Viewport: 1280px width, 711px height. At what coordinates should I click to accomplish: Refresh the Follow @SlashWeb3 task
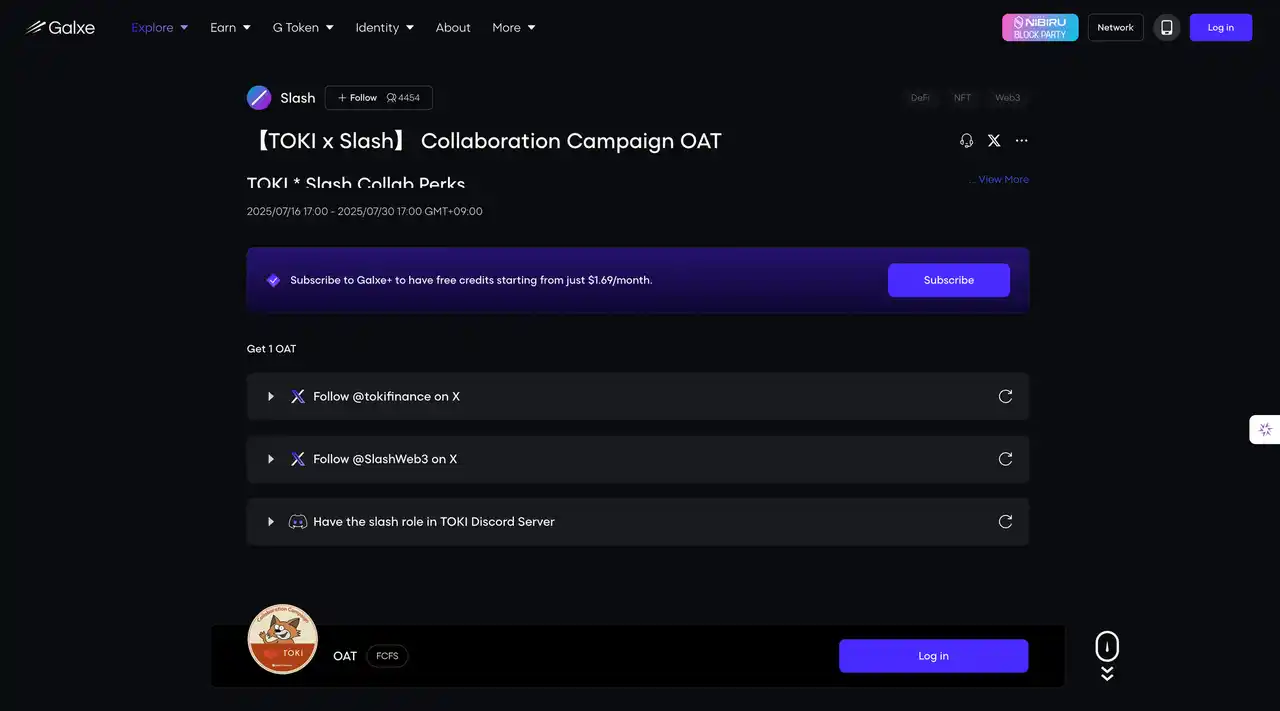pos(1005,459)
